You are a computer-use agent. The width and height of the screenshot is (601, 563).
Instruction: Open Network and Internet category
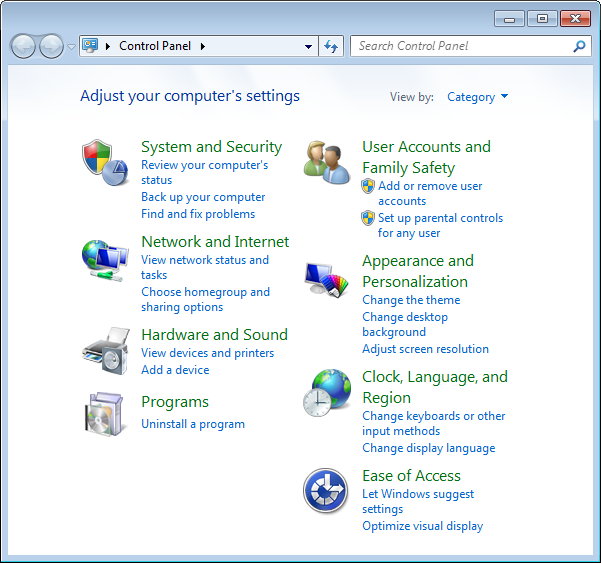(x=215, y=242)
